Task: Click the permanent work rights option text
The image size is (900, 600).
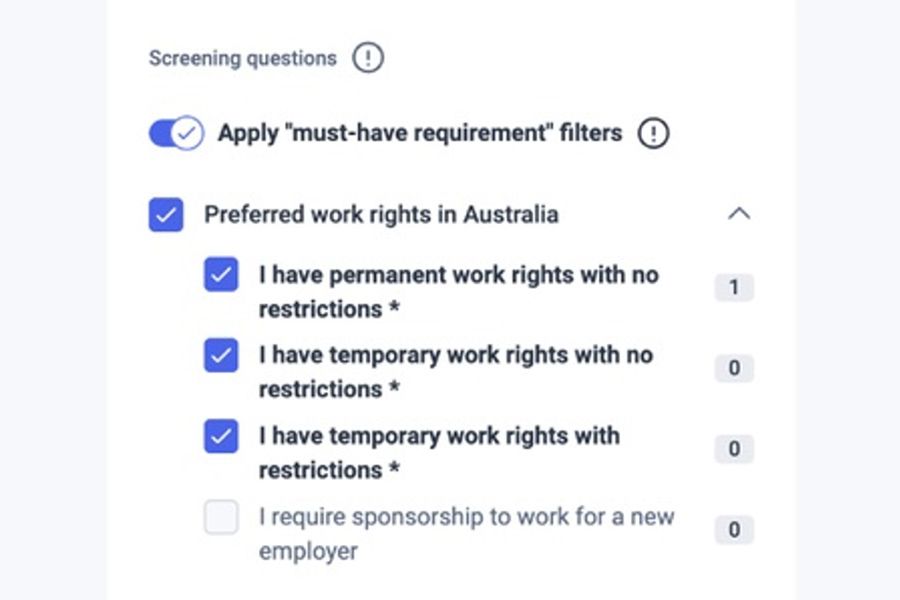Action: pyautogui.click(x=458, y=291)
